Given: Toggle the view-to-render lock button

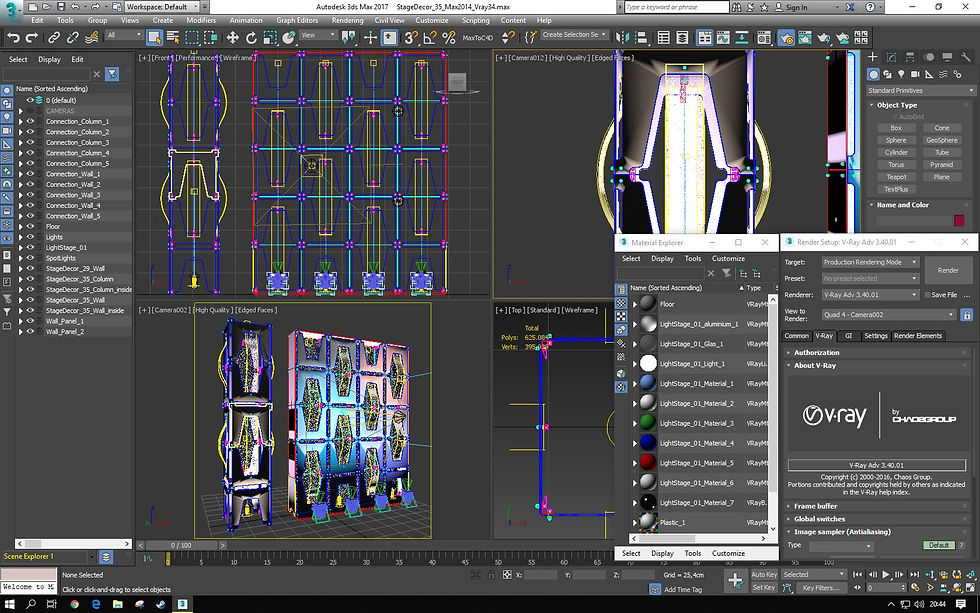Looking at the screenshot, I should point(966,315).
